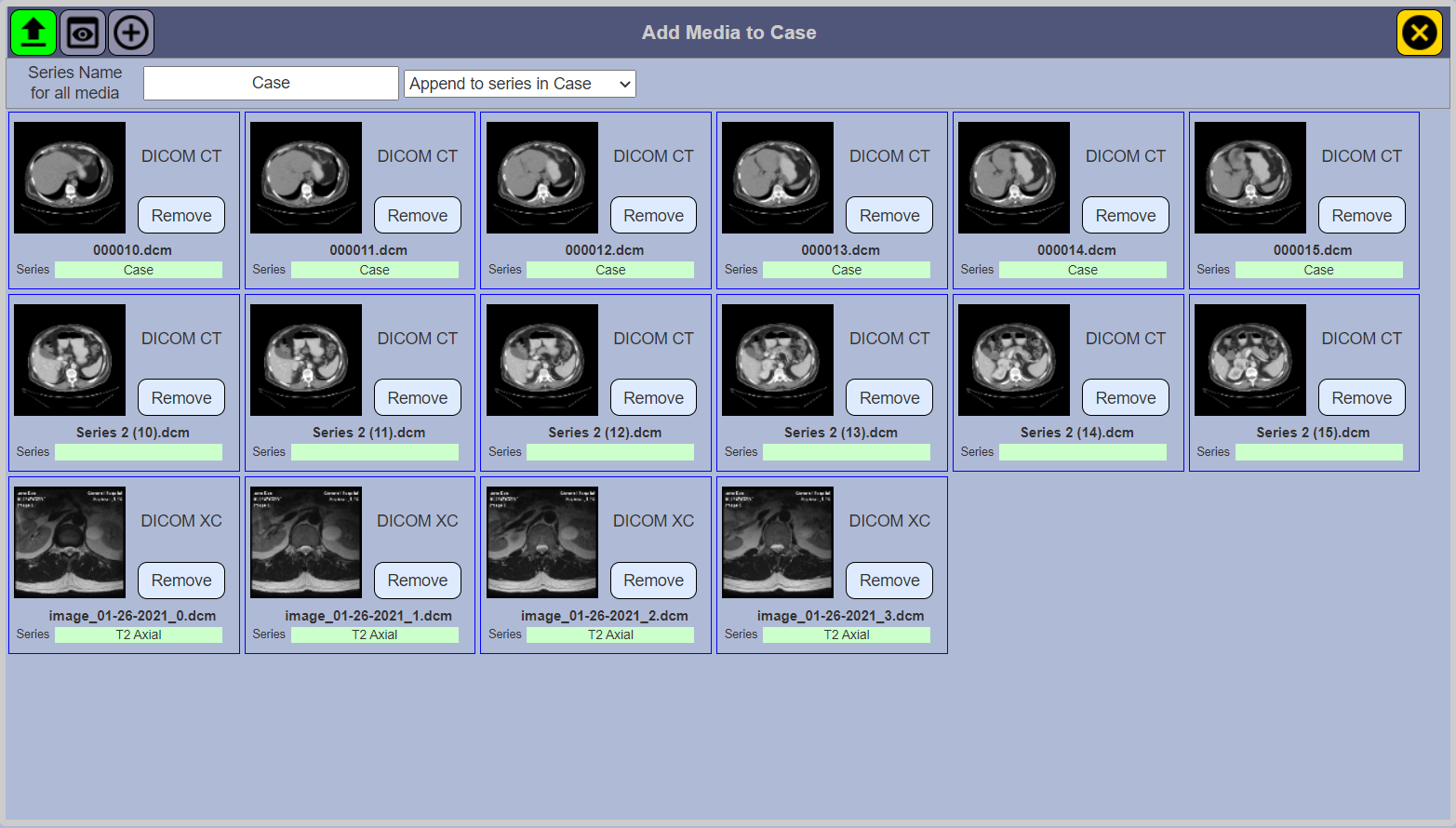Screen dimensions: 1456x828
Task: Click the Series Name for all media field
Action: 270,83
